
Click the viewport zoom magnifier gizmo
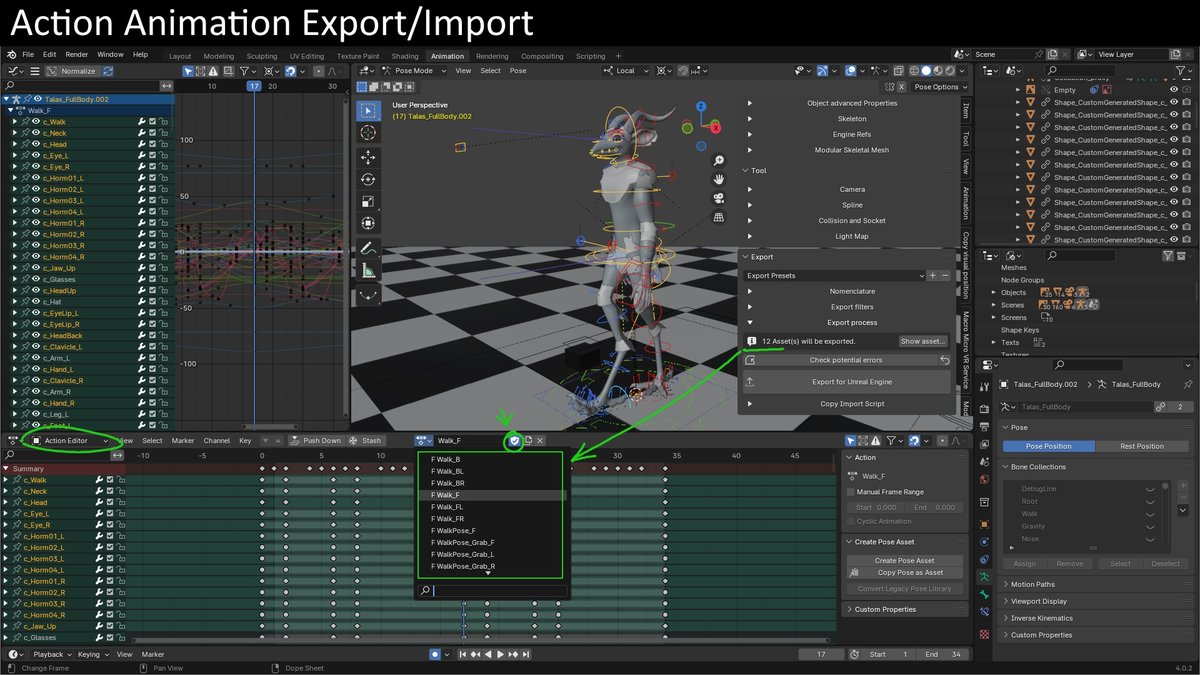tap(718, 161)
